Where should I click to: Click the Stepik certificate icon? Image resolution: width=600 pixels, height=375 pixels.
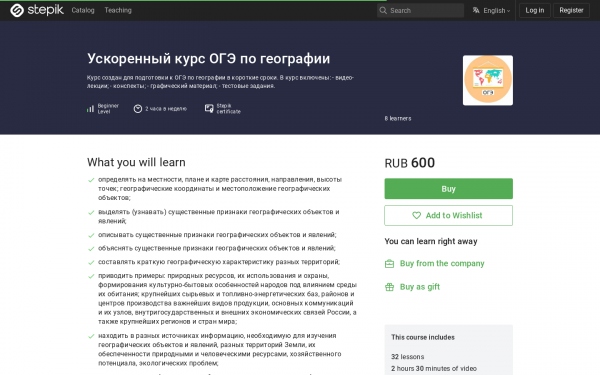pos(209,109)
